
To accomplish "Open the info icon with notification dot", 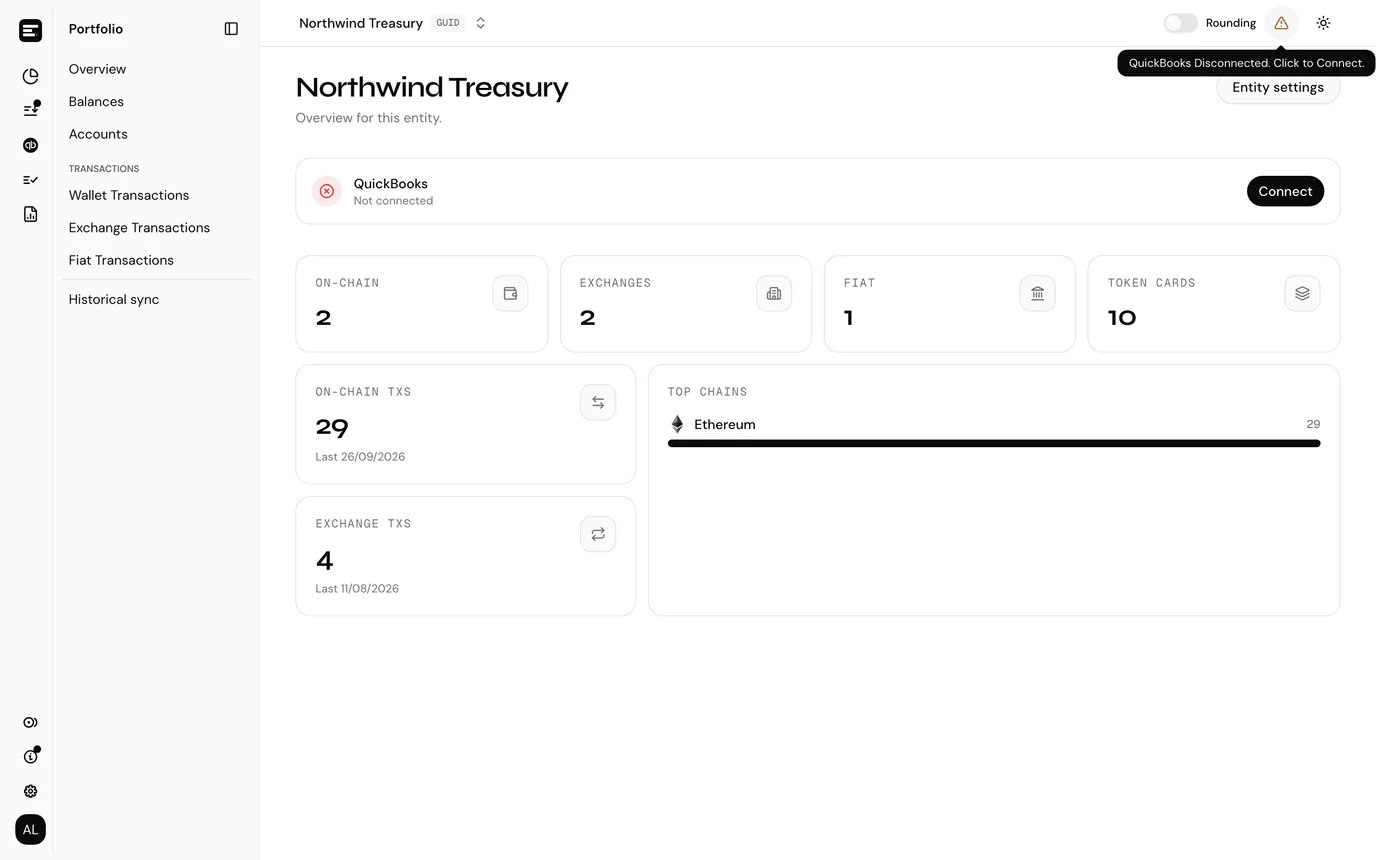I will [30, 756].
